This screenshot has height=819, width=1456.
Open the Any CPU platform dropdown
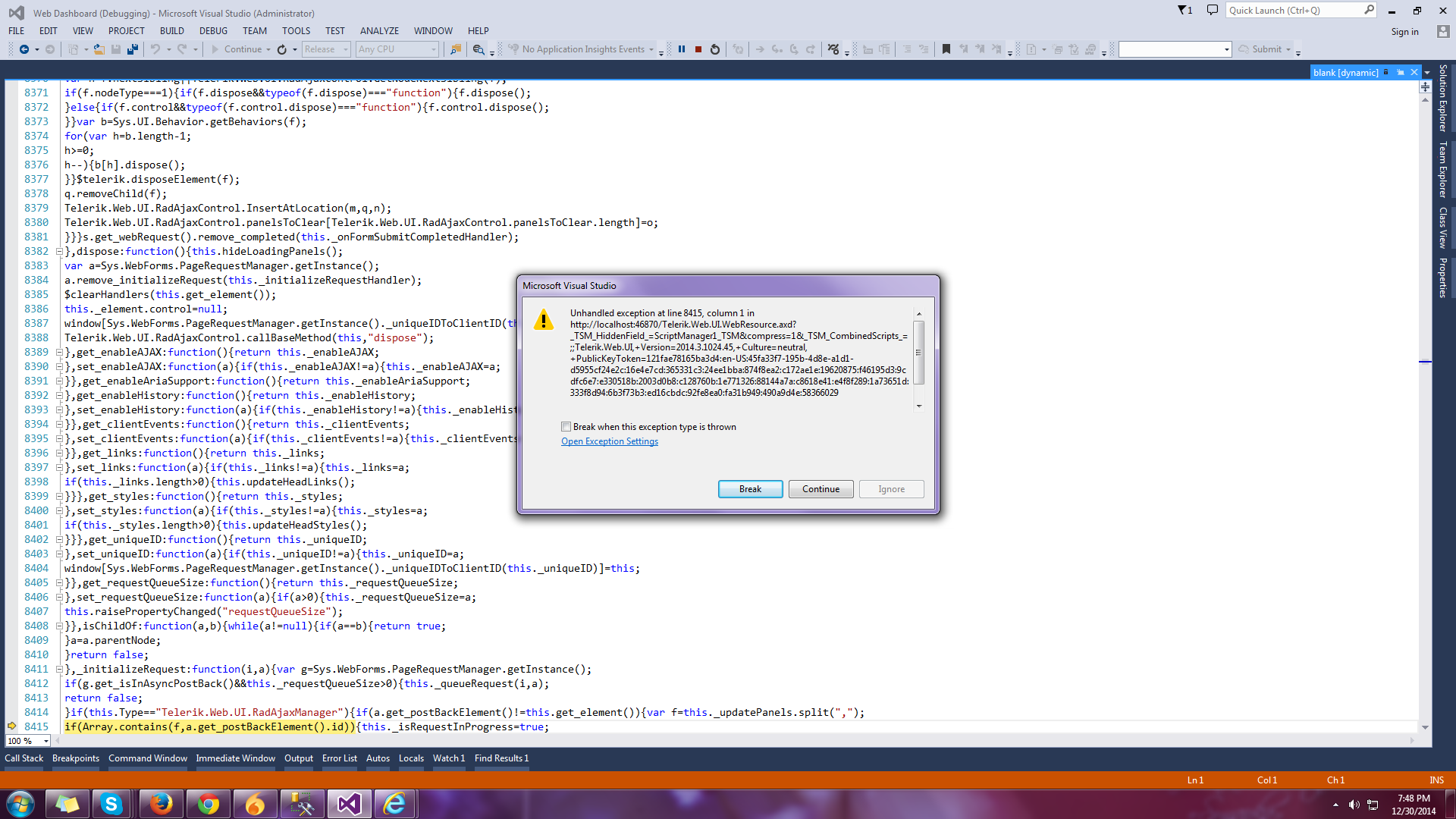pos(398,49)
